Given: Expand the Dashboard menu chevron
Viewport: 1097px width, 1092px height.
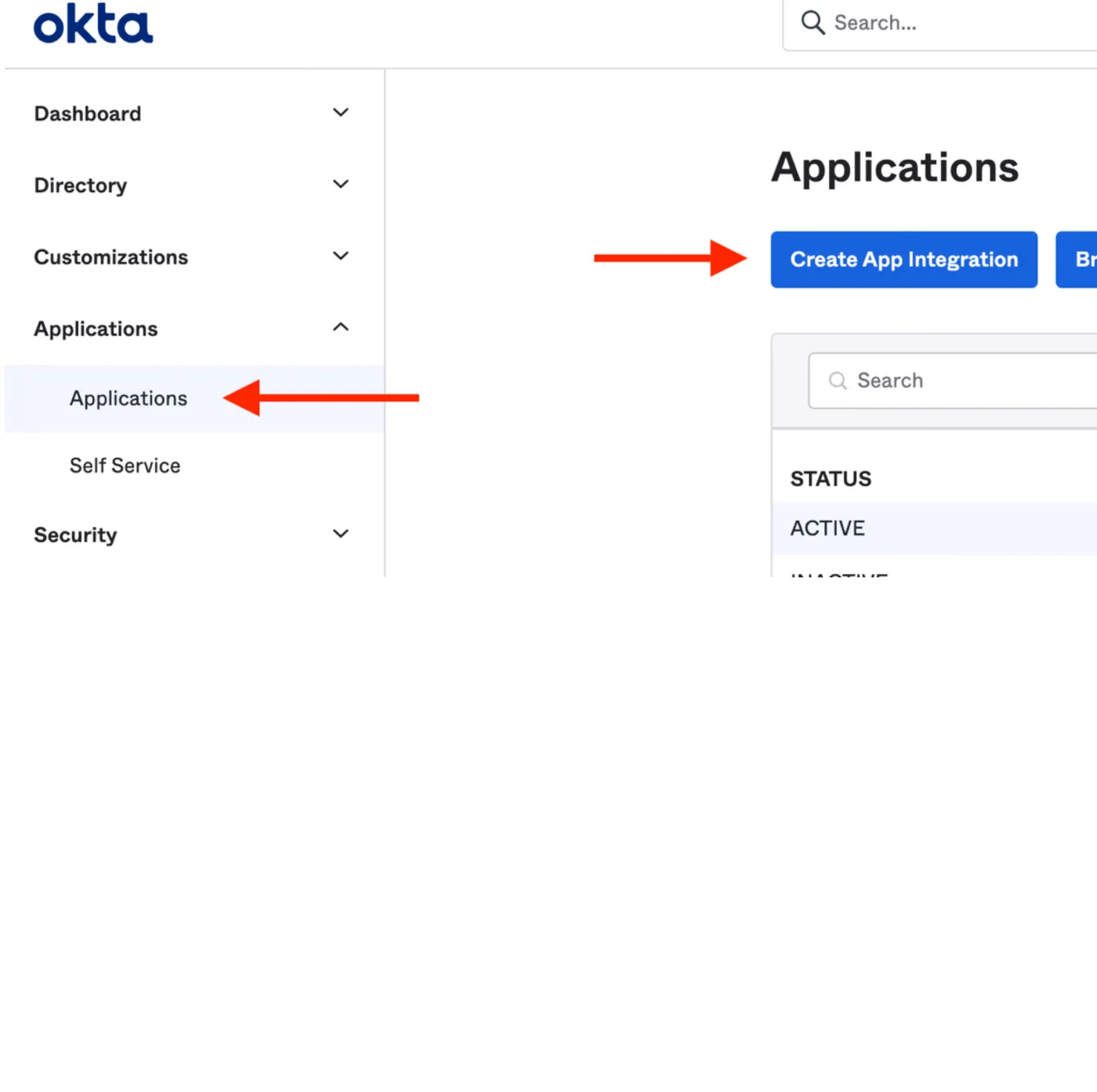Looking at the screenshot, I should coord(340,113).
